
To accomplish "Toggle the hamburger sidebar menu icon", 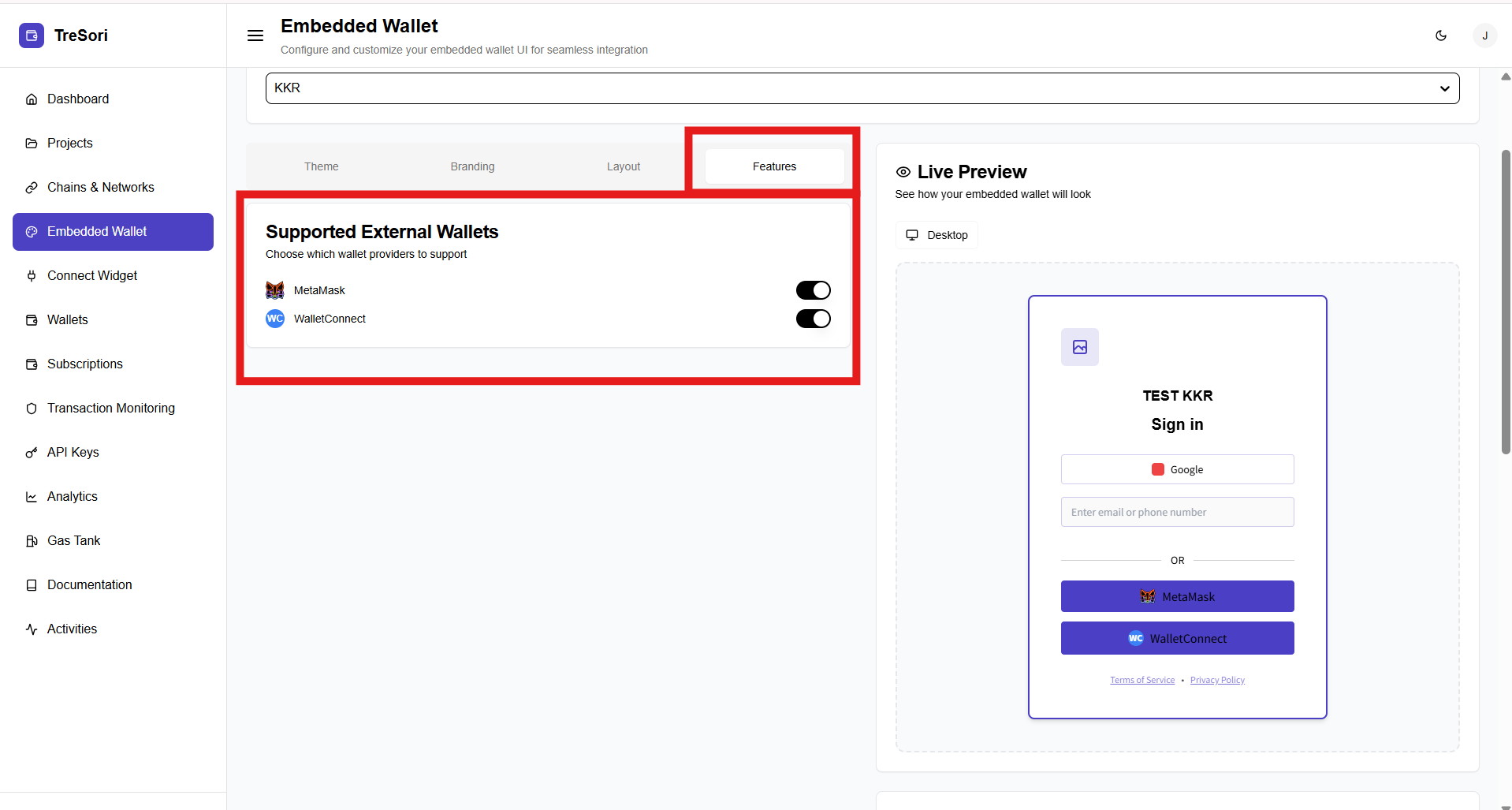I will [255, 35].
